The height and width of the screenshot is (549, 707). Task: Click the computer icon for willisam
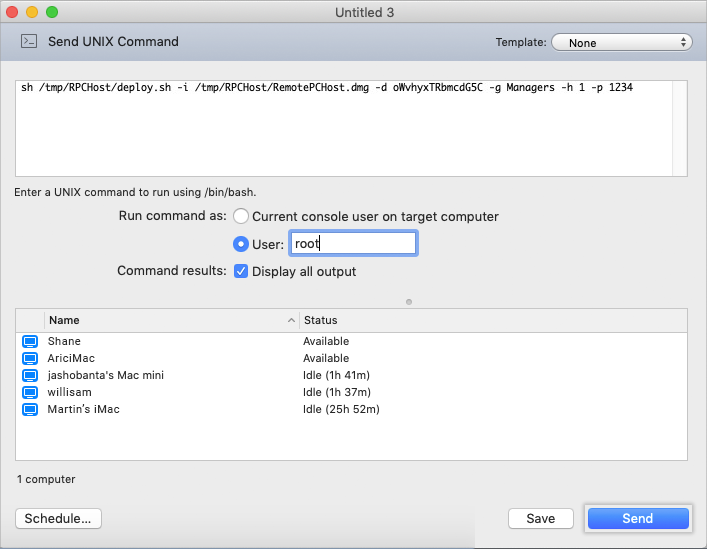pyautogui.click(x=28, y=392)
